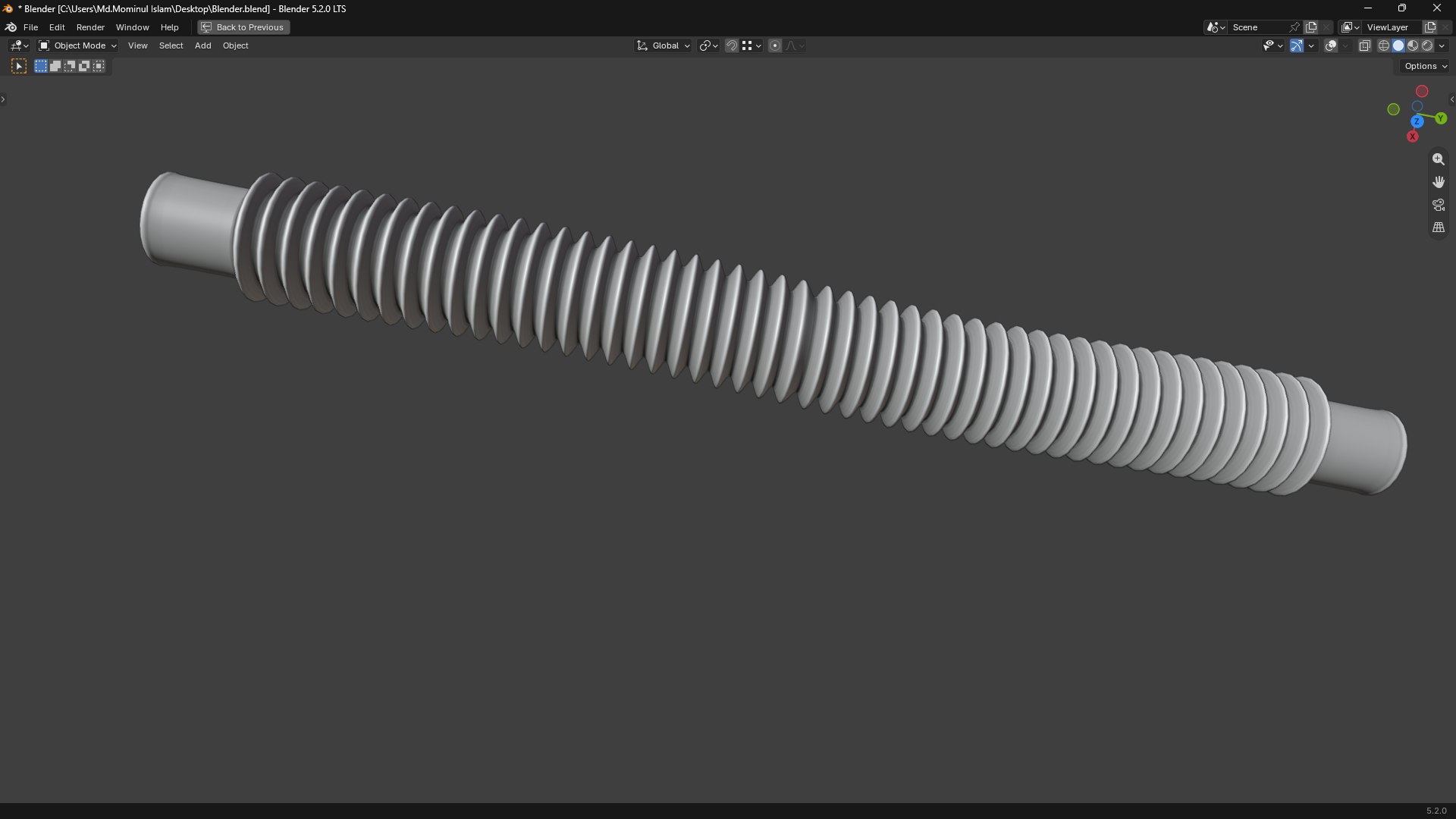Expand the right sidebar arrow
This screenshot has height=819, width=1456.
(x=1451, y=99)
